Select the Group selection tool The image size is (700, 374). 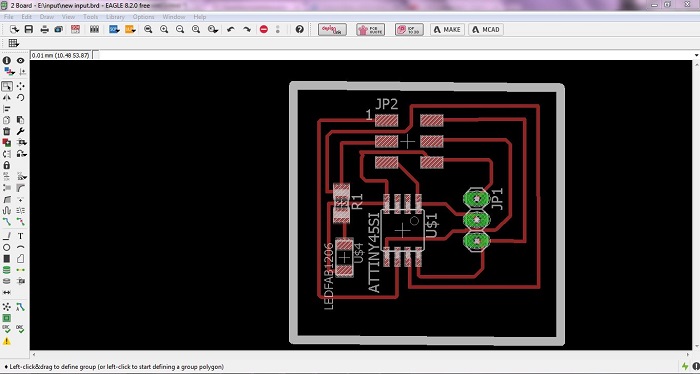click(x=7, y=86)
